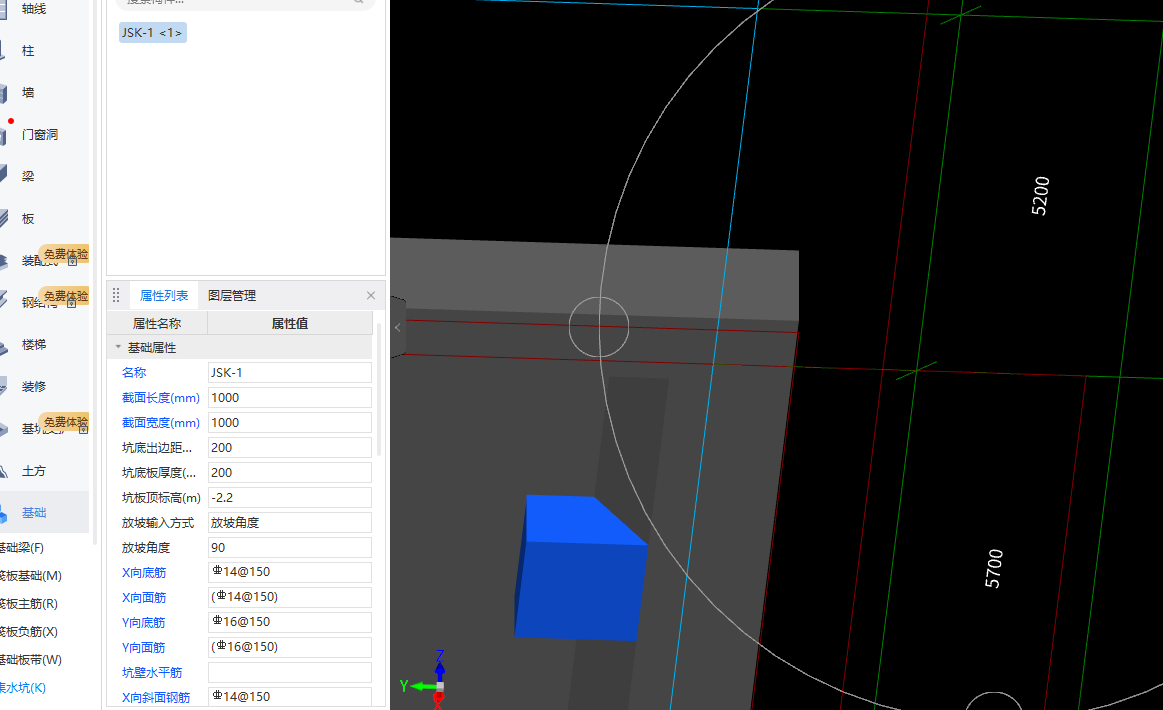Click the 坑壁水平筋 property label
Image resolution: width=1163 pixels, height=710 pixels.
(152, 672)
